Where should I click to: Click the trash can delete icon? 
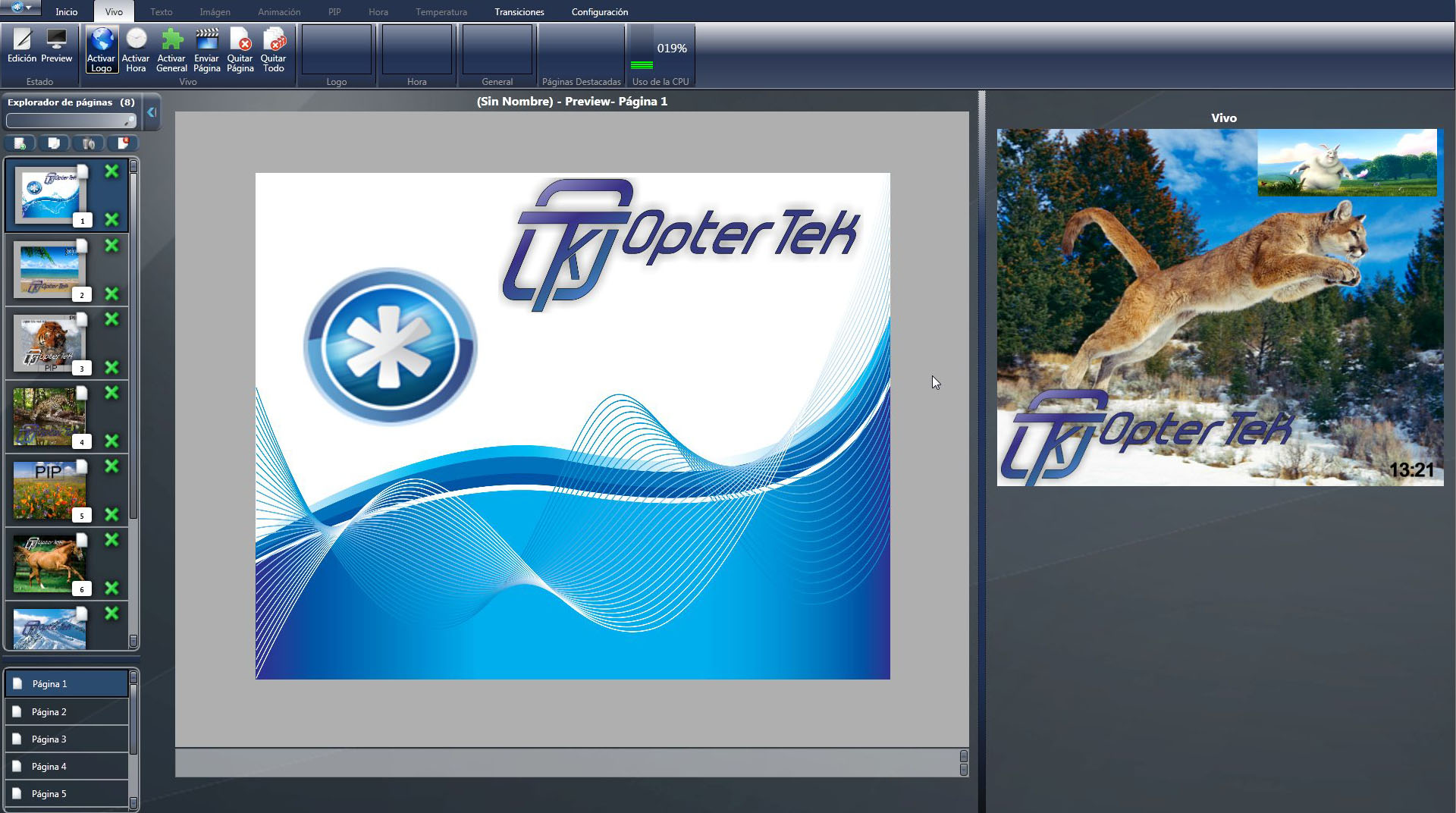pos(89,143)
